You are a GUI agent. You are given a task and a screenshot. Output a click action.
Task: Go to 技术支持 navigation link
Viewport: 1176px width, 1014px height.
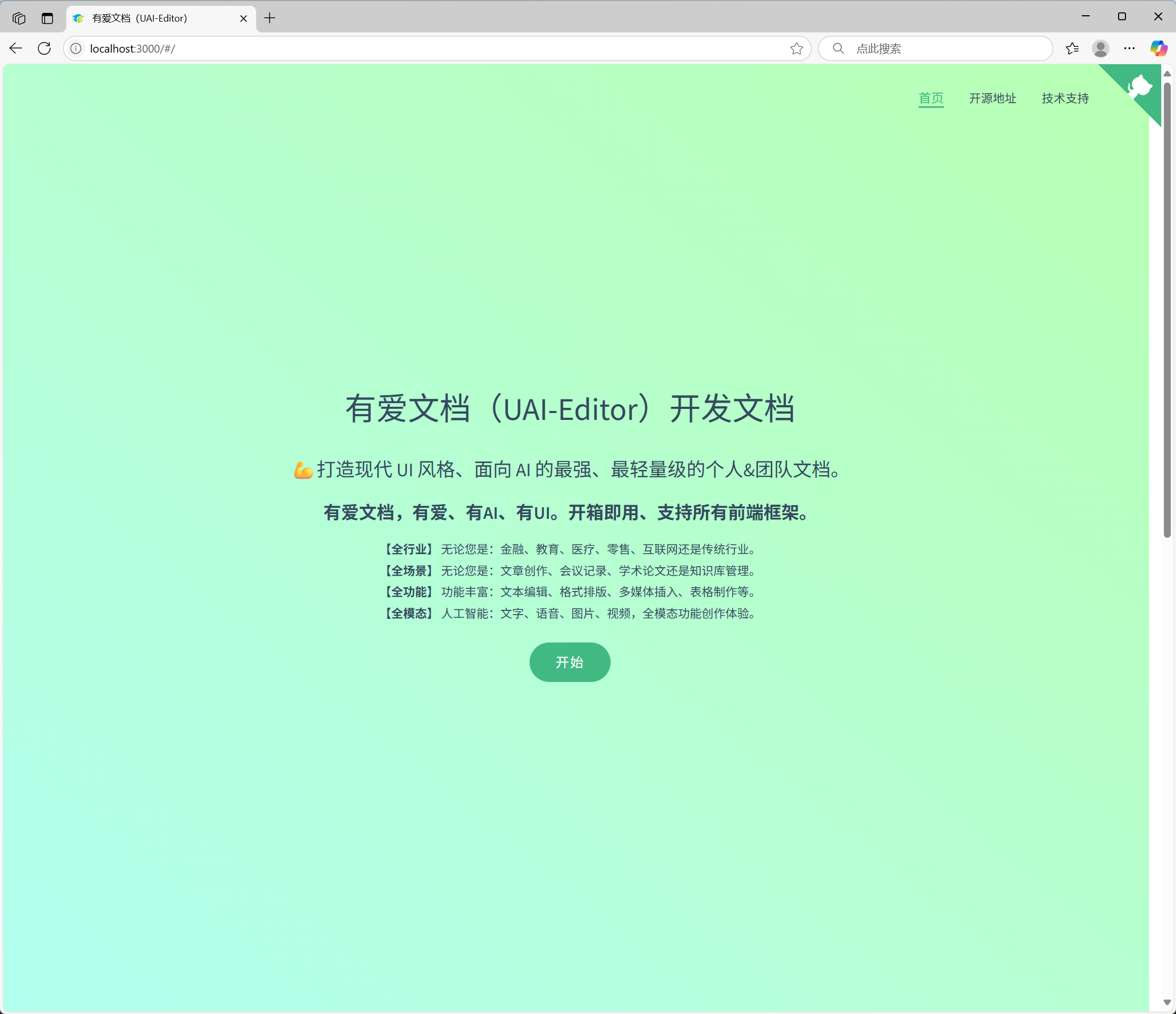pos(1065,98)
